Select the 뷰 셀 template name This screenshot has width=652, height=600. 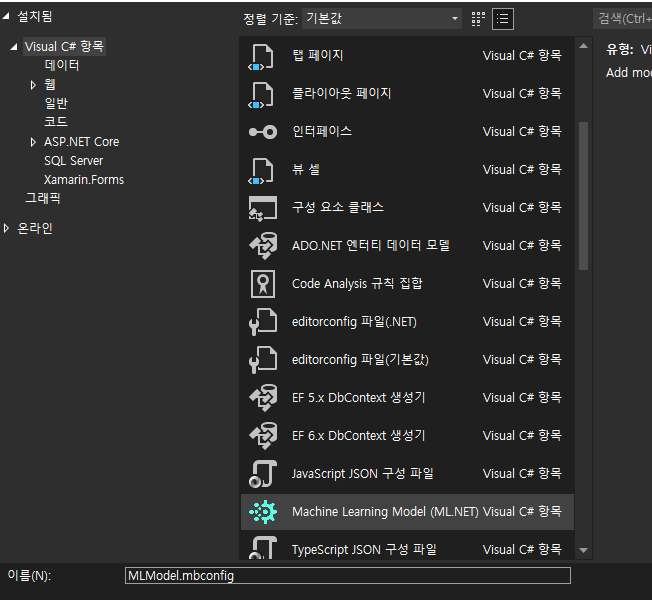click(306, 170)
